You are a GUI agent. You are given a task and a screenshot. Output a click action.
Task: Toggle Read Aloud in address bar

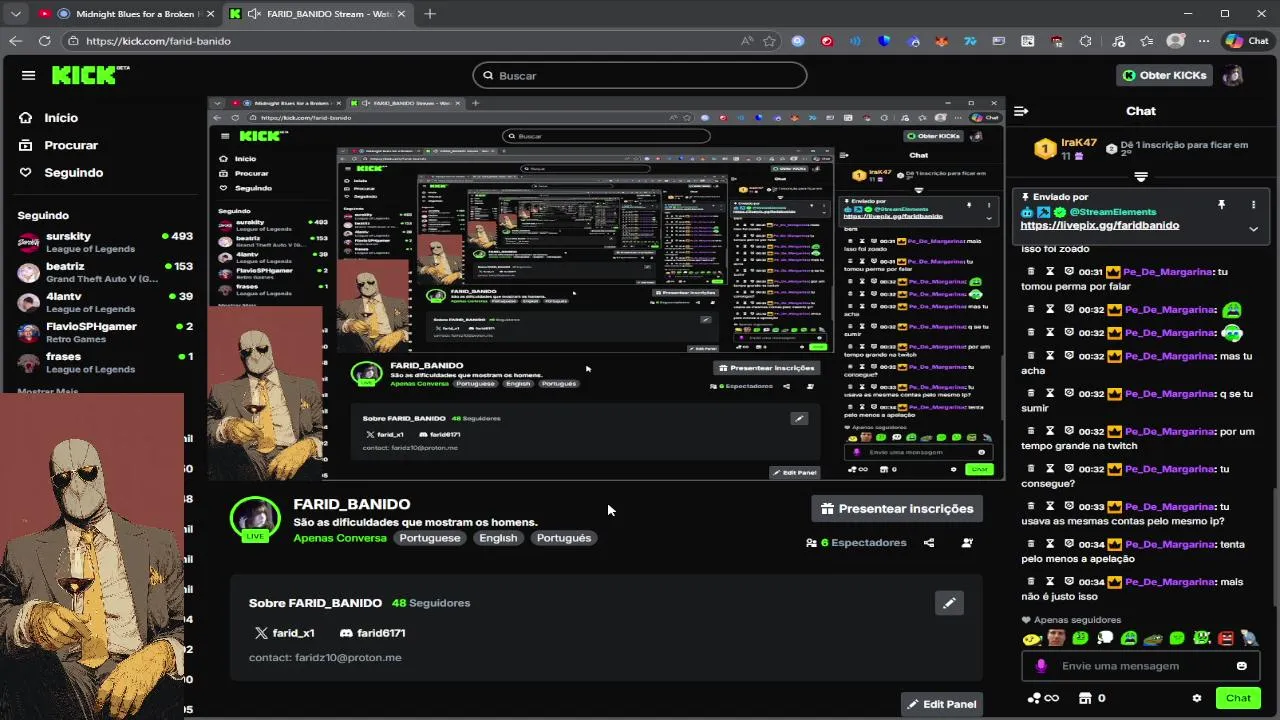[746, 41]
